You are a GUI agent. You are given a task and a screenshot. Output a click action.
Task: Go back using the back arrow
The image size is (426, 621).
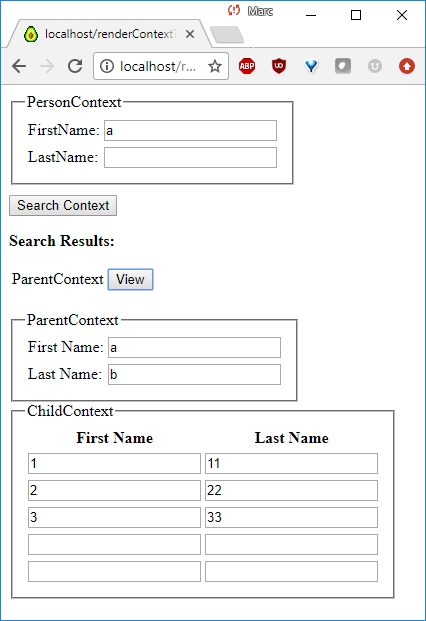[x=19, y=66]
